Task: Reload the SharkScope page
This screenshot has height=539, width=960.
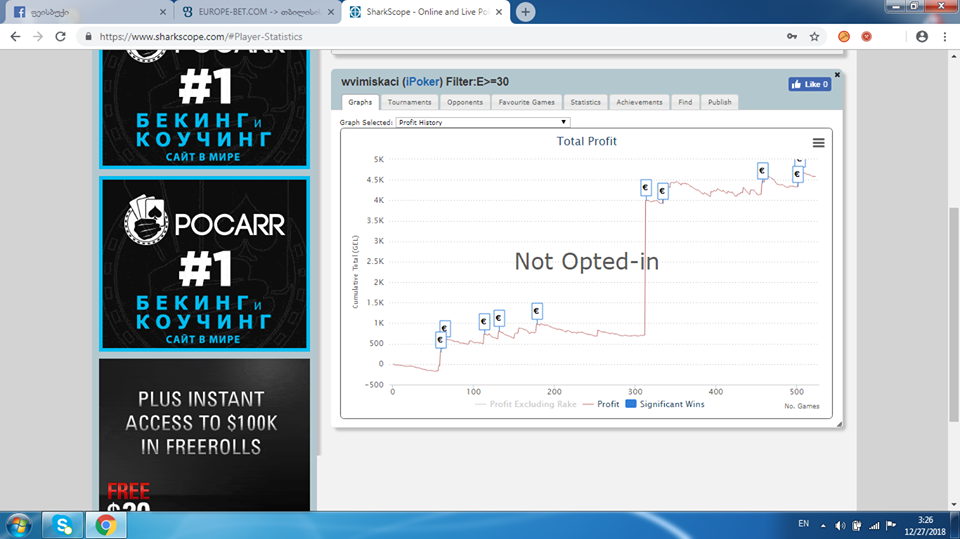Action: [60, 37]
